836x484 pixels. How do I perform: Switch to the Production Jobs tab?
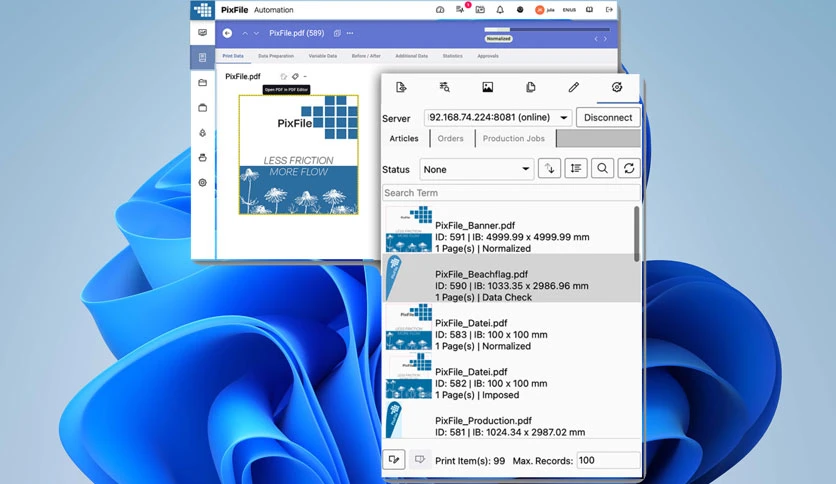(514, 139)
